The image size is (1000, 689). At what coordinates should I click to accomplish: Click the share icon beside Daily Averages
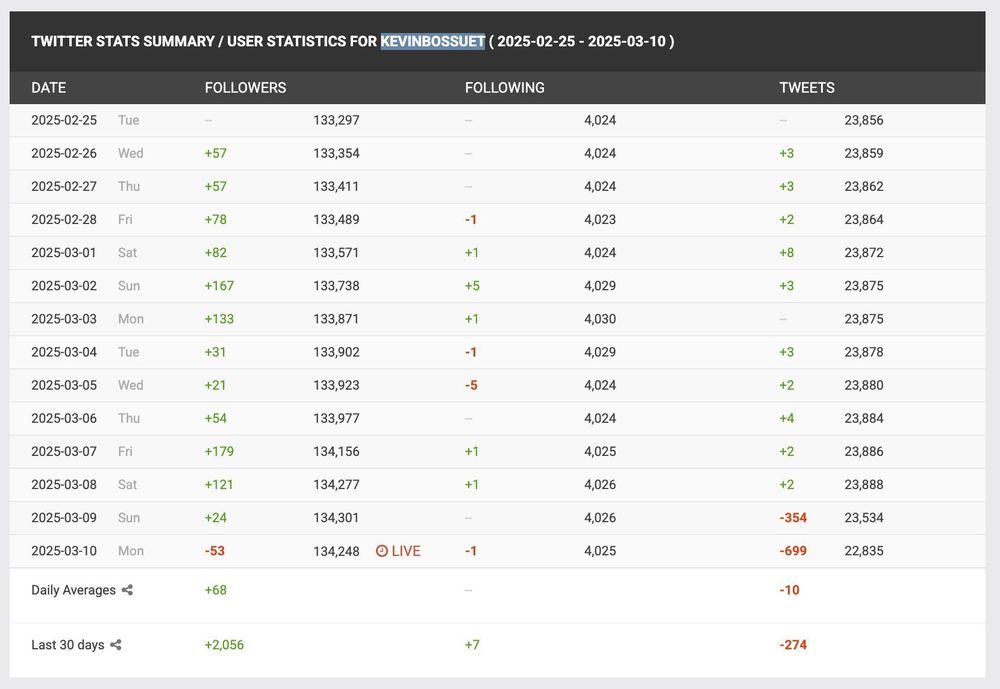point(128,590)
